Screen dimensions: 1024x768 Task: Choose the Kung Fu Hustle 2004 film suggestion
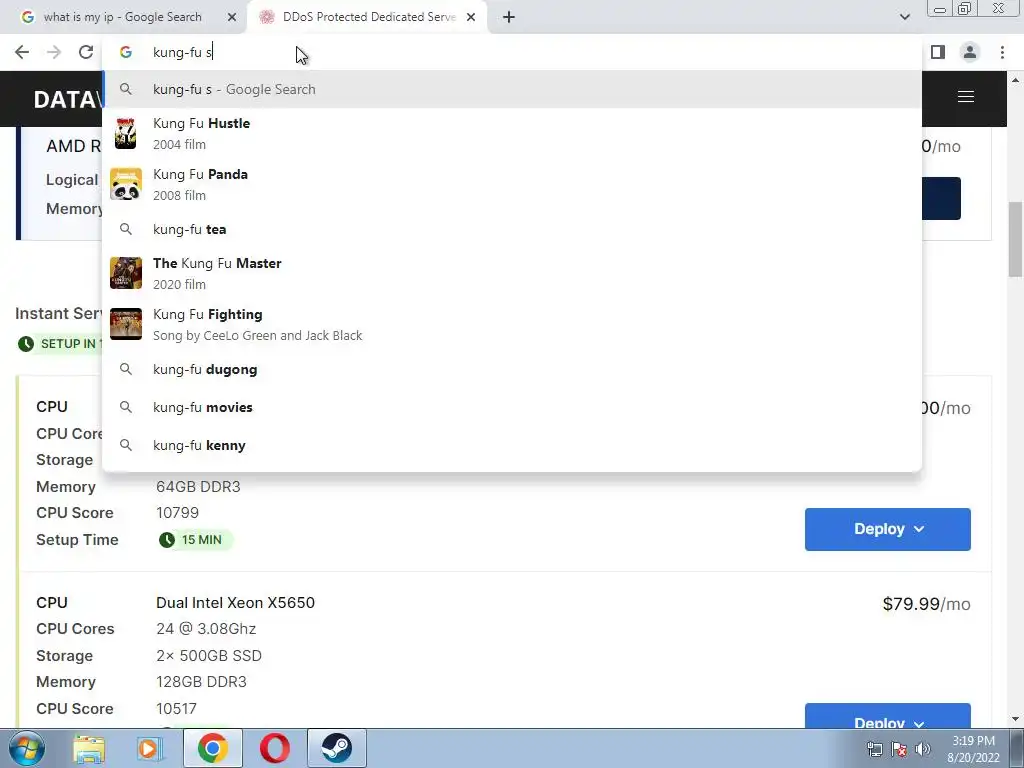click(513, 133)
